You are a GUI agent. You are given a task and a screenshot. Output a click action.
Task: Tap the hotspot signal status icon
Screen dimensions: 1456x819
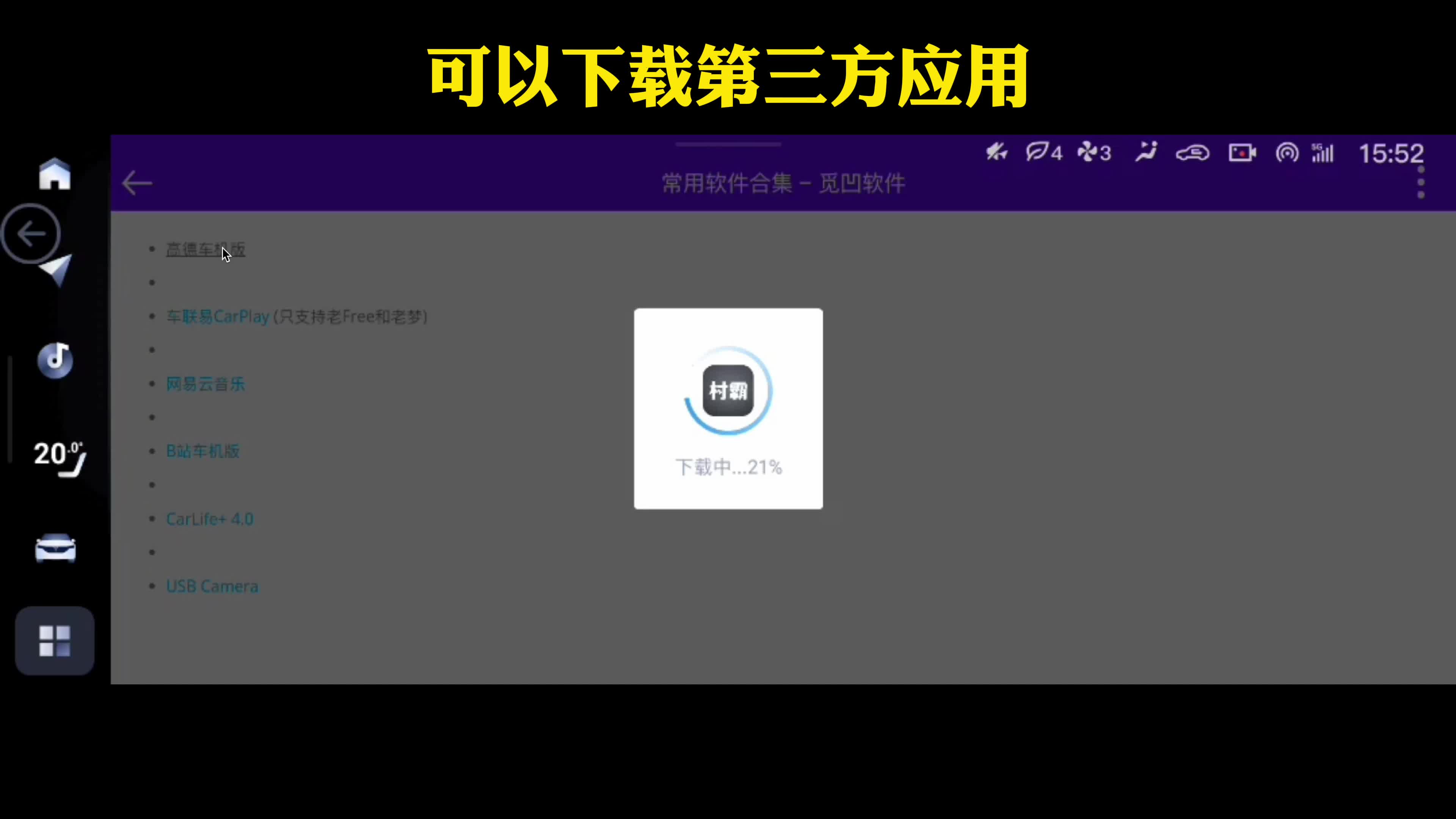[1287, 152]
